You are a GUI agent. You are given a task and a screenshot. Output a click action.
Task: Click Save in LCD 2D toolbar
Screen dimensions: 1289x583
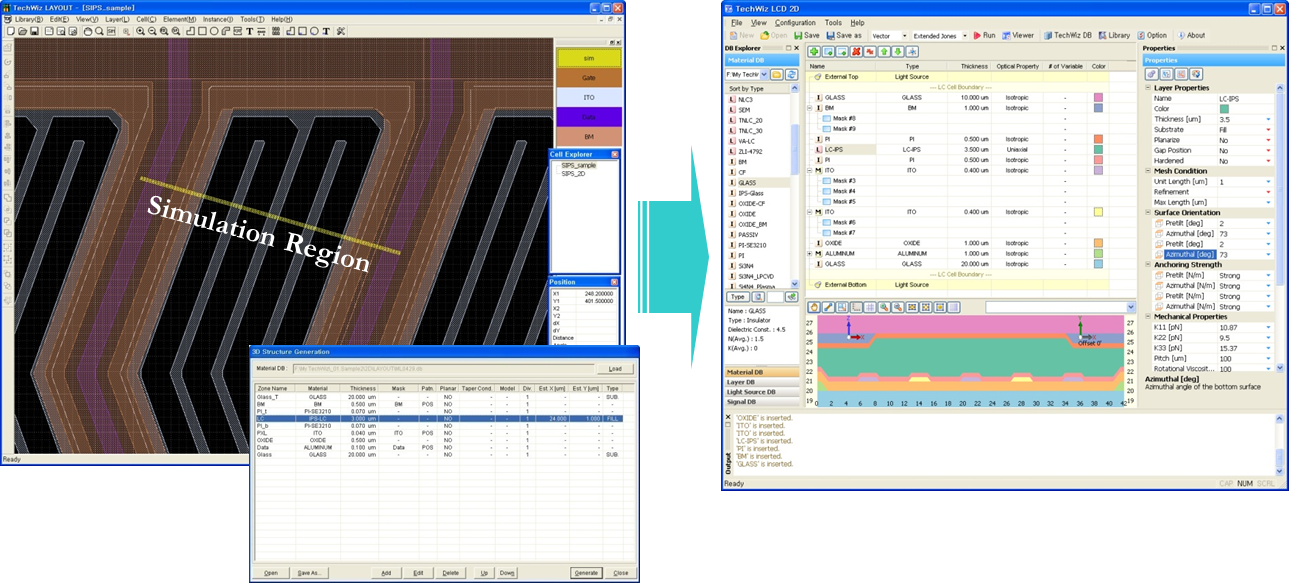click(x=806, y=35)
